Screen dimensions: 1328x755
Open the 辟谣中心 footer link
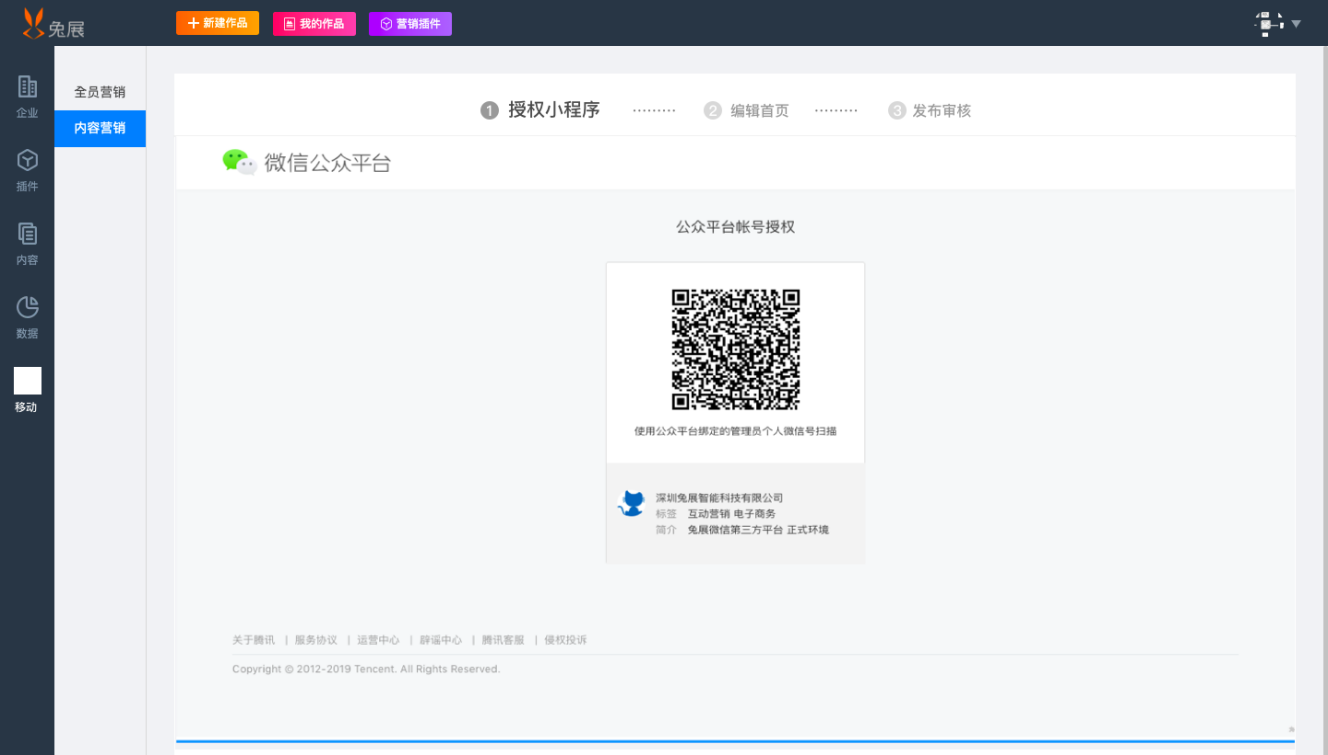pyautogui.click(x=441, y=640)
